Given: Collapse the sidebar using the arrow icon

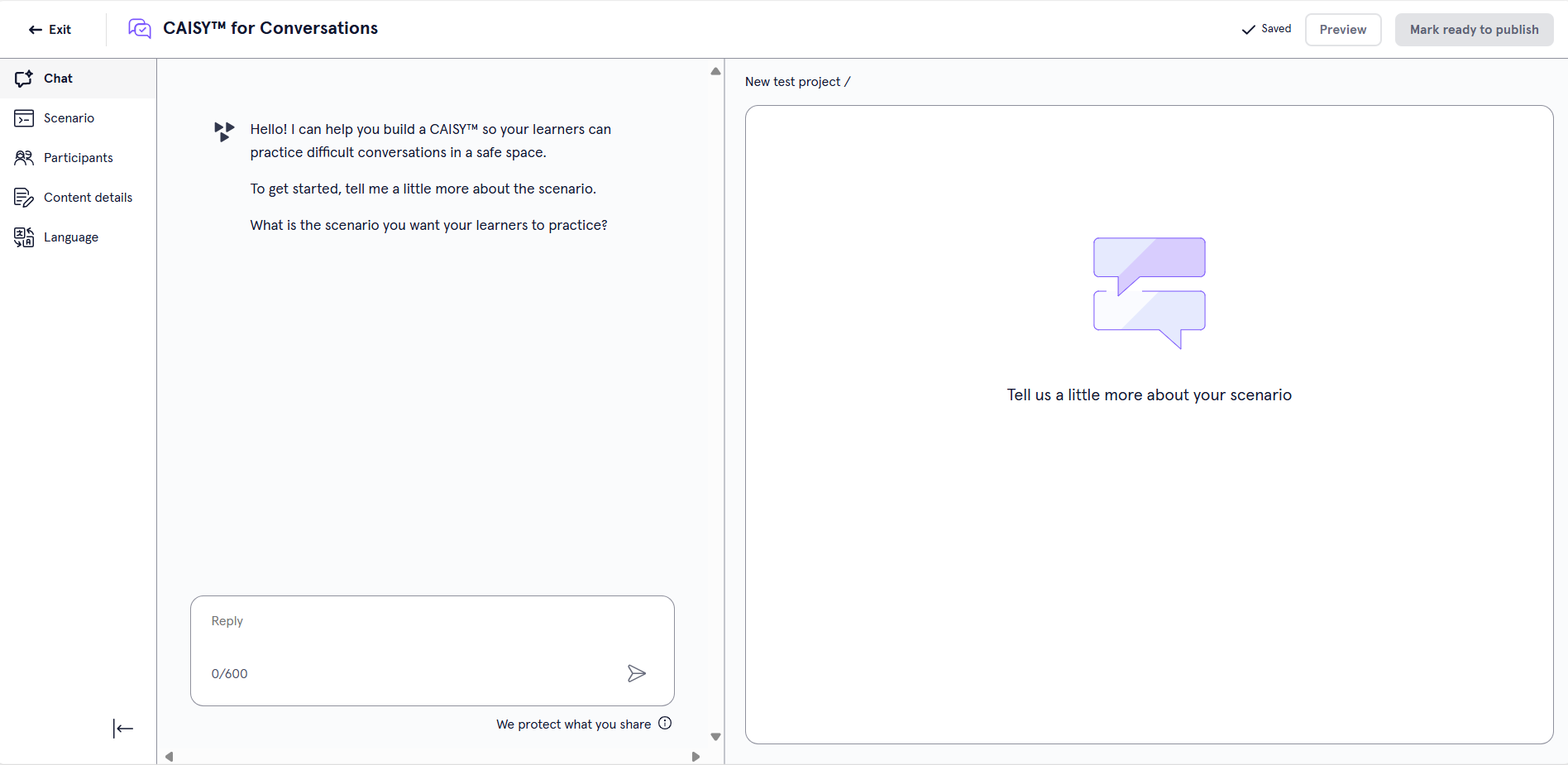Looking at the screenshot, I should [x=123, y=729].
